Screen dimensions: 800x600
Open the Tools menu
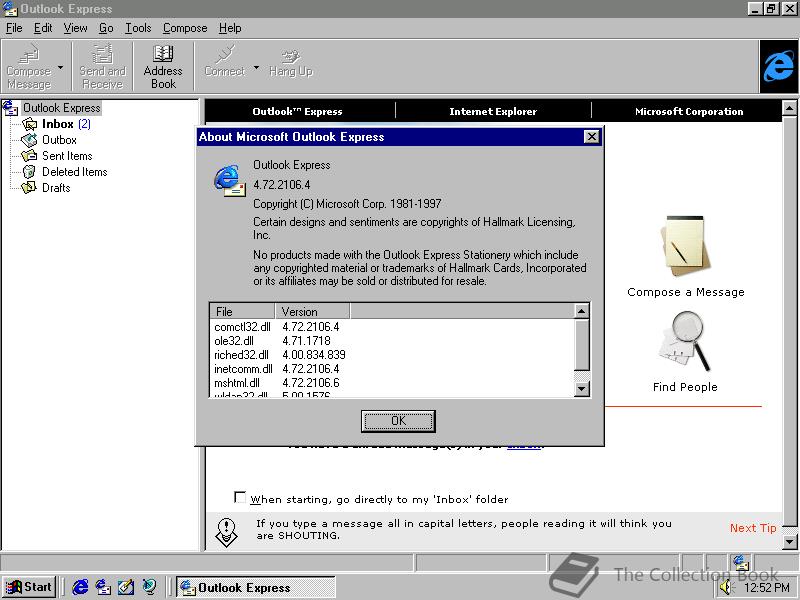tap(138, 28)
